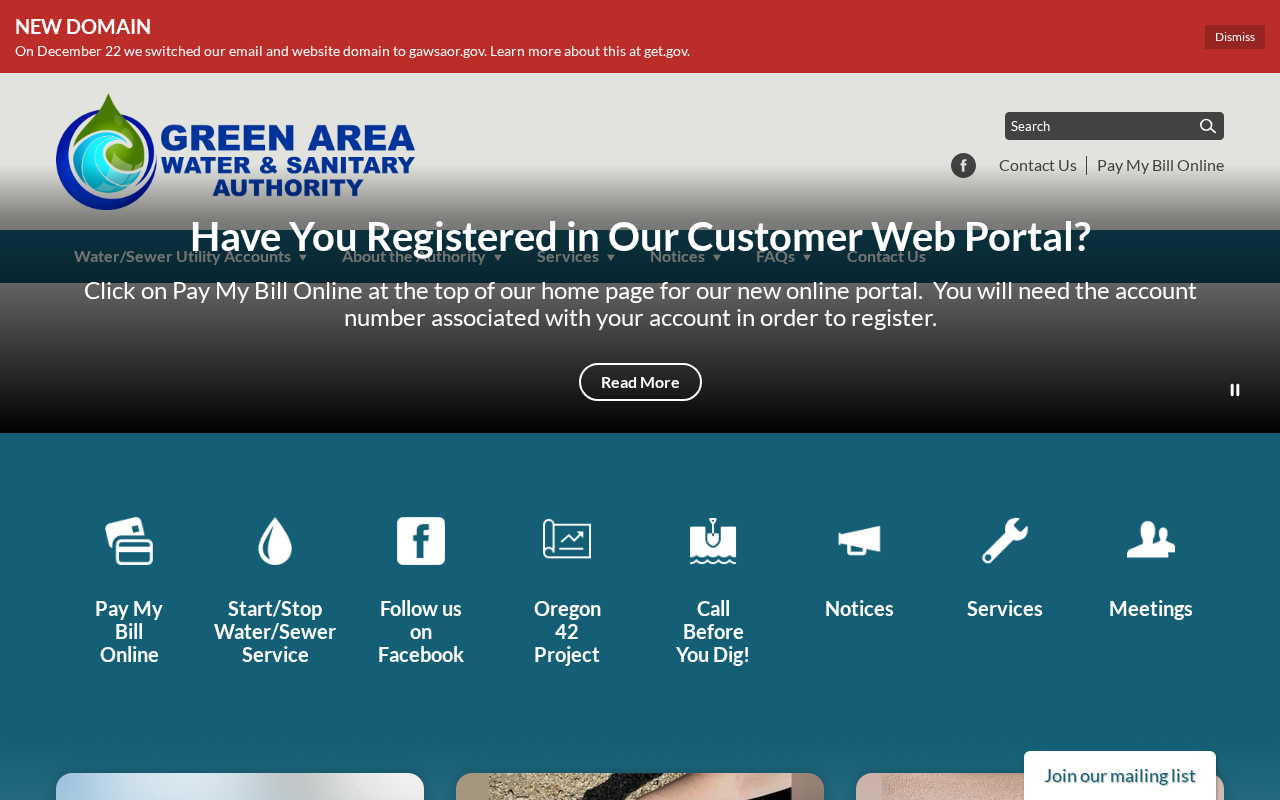Screen dimensions: 1280x800
Task: Click the Call Before You Dig shovel icon
Action: pos(713,541)
